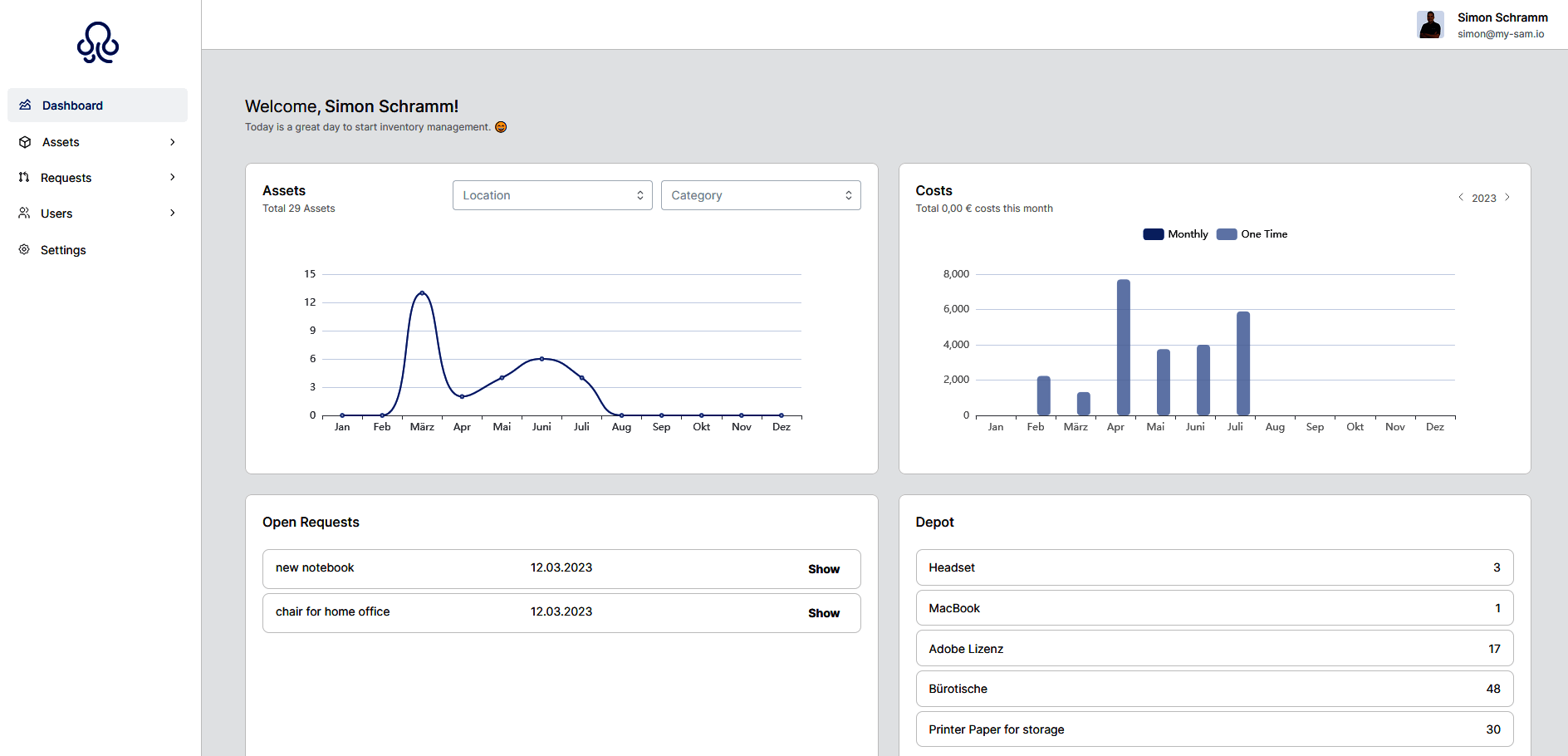
Task: Open the Location dropdown
Action: 552,195
